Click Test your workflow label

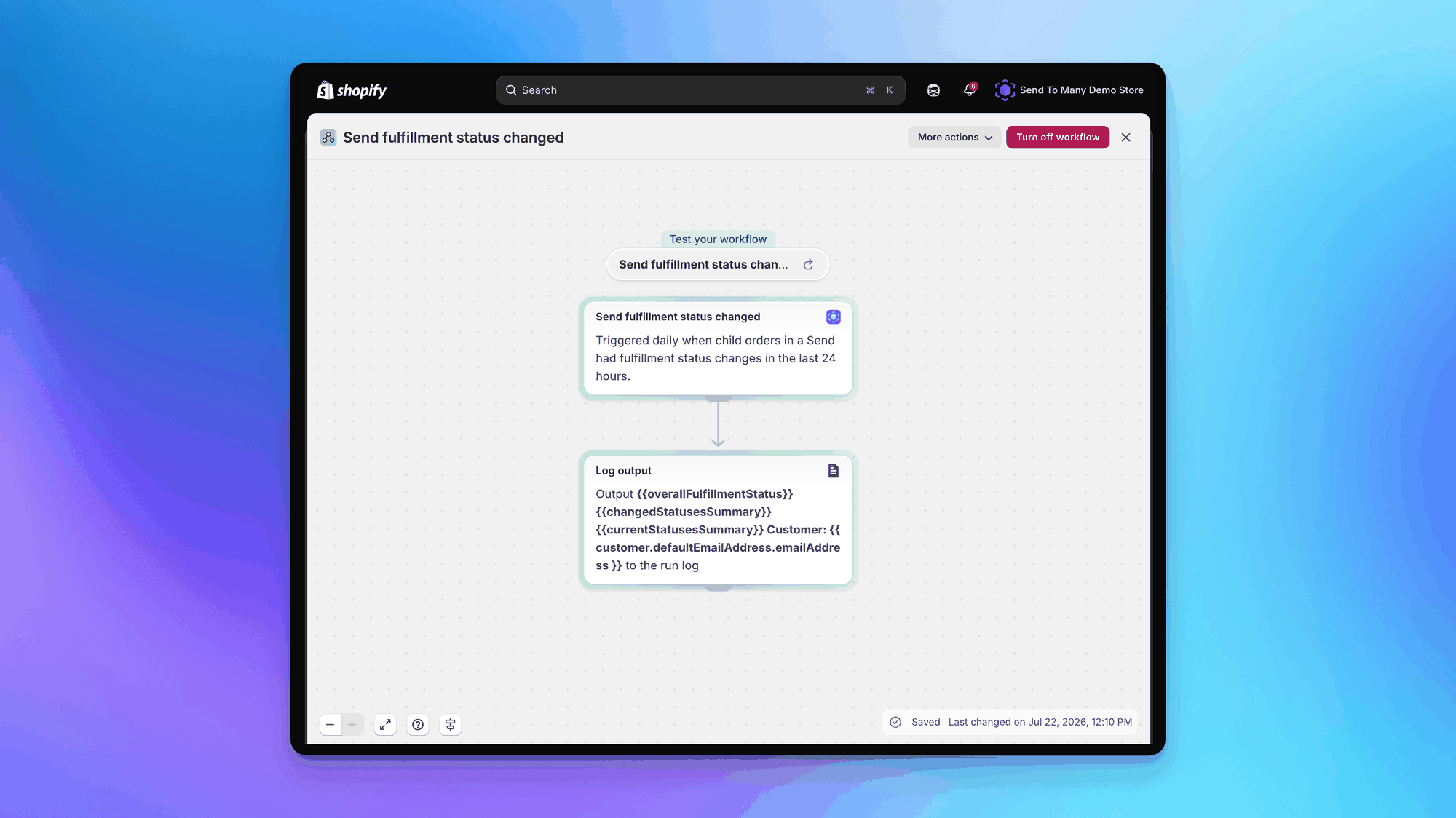click(x=718, y=239)
